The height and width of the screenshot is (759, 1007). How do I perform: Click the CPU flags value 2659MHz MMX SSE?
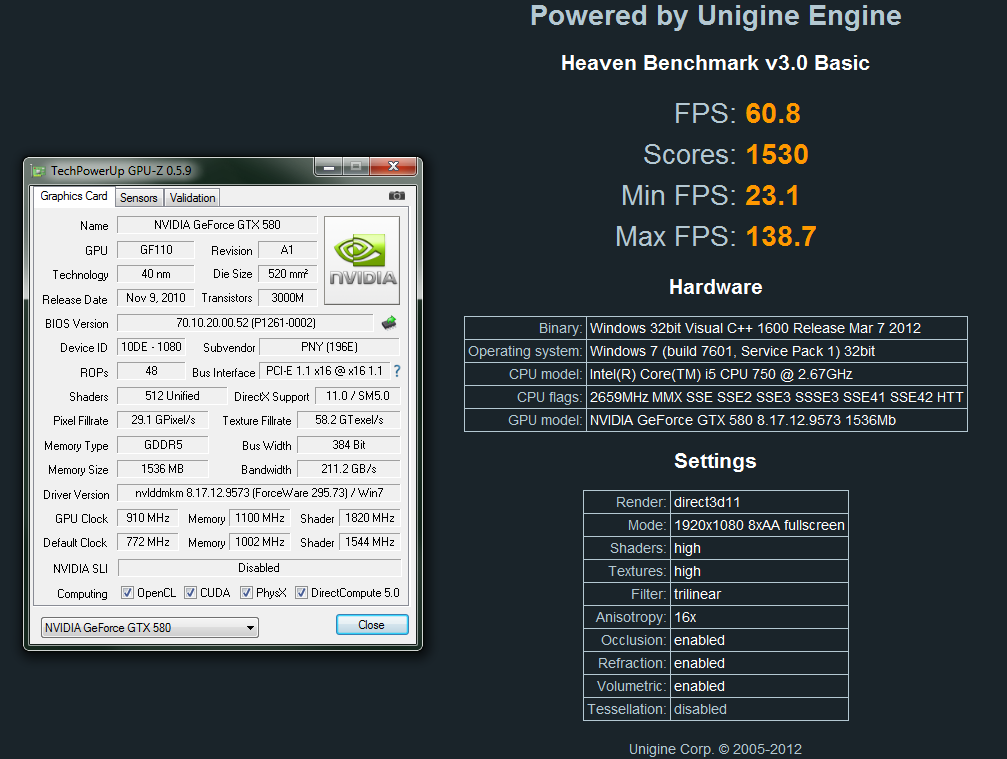pyautogui.click(x=777, y=397)
